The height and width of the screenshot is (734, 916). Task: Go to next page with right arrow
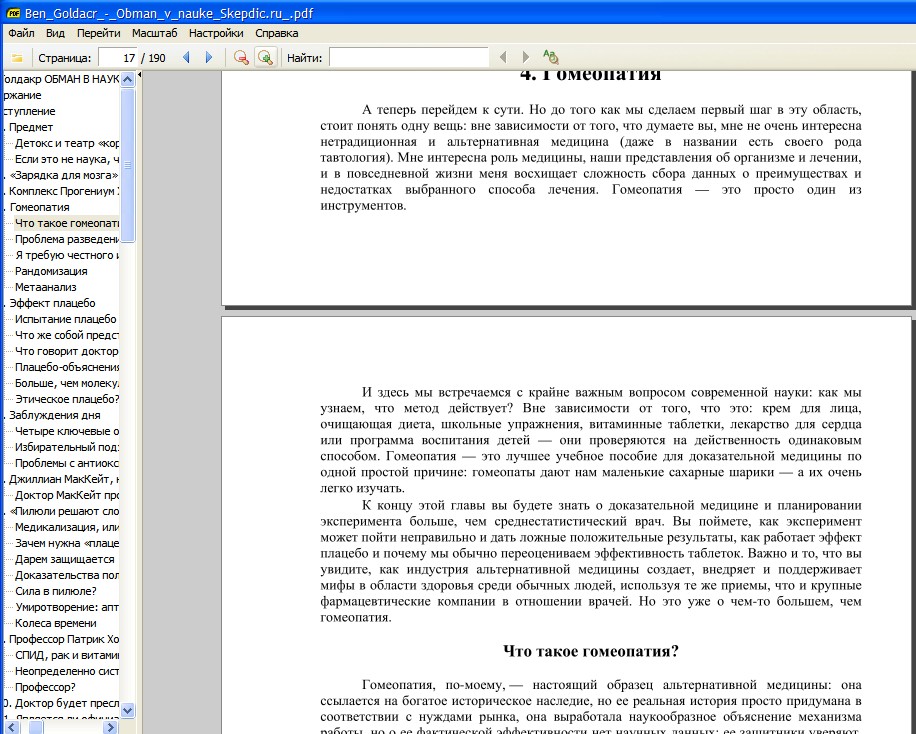pos(209,58)
